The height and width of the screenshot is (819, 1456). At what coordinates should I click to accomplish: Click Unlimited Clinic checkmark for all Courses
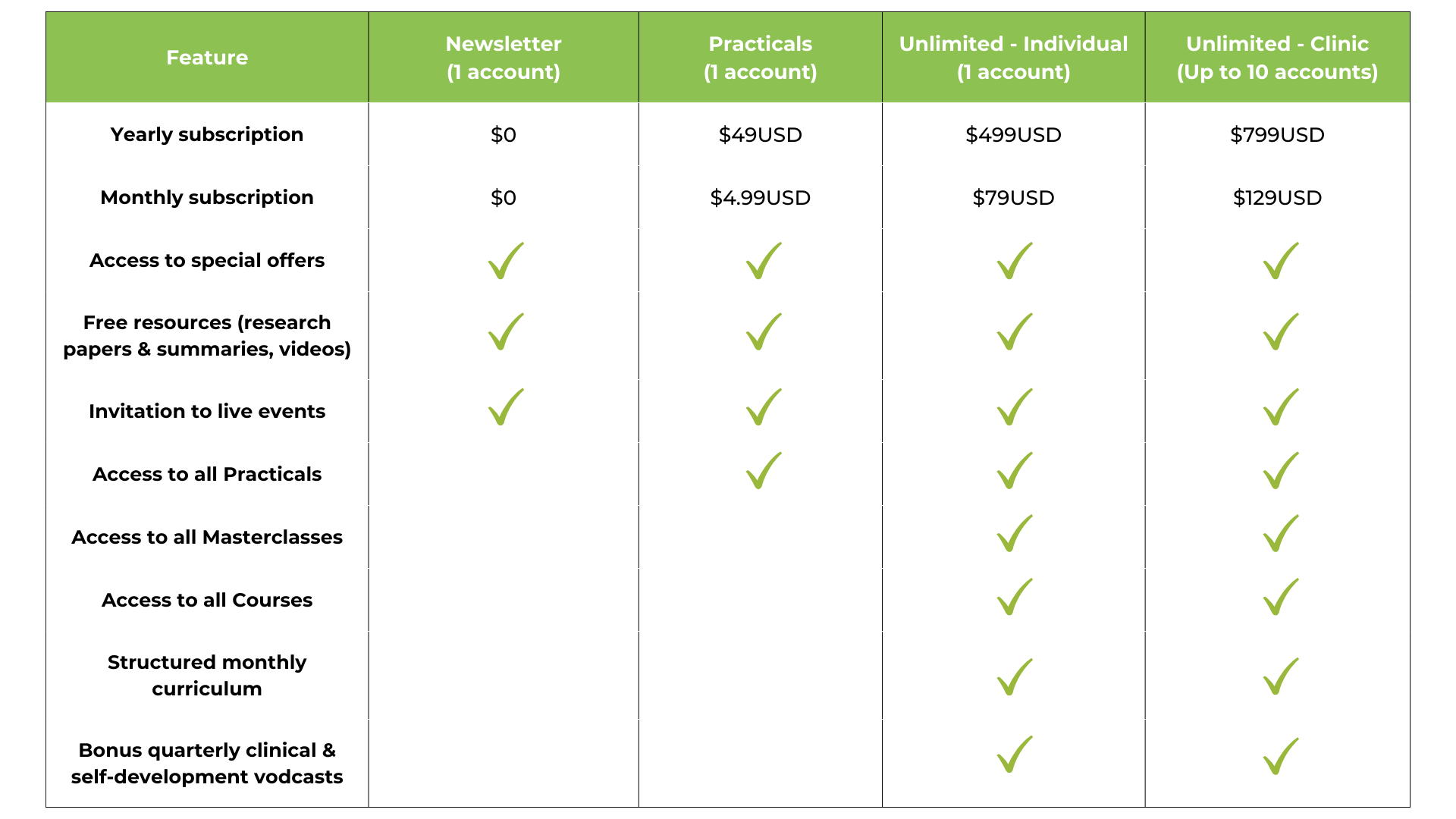[1281, 597]
